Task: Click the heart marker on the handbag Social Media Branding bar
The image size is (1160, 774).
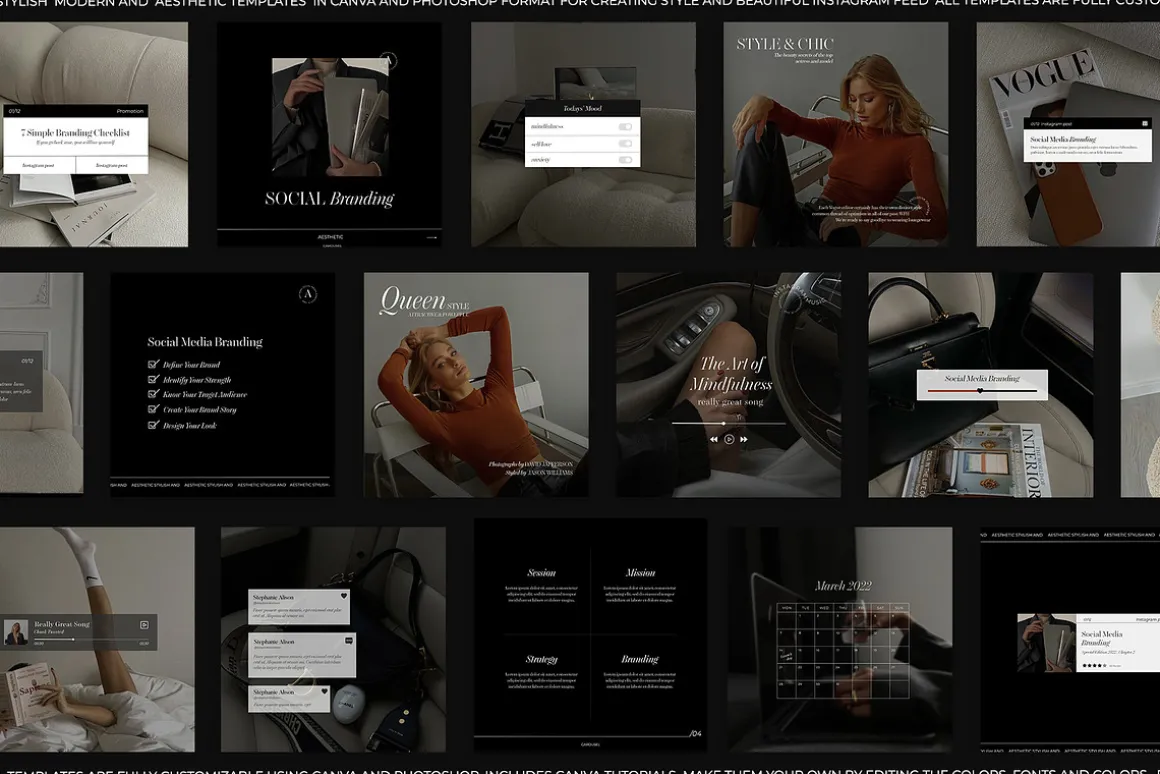Action: coord(980,391)
